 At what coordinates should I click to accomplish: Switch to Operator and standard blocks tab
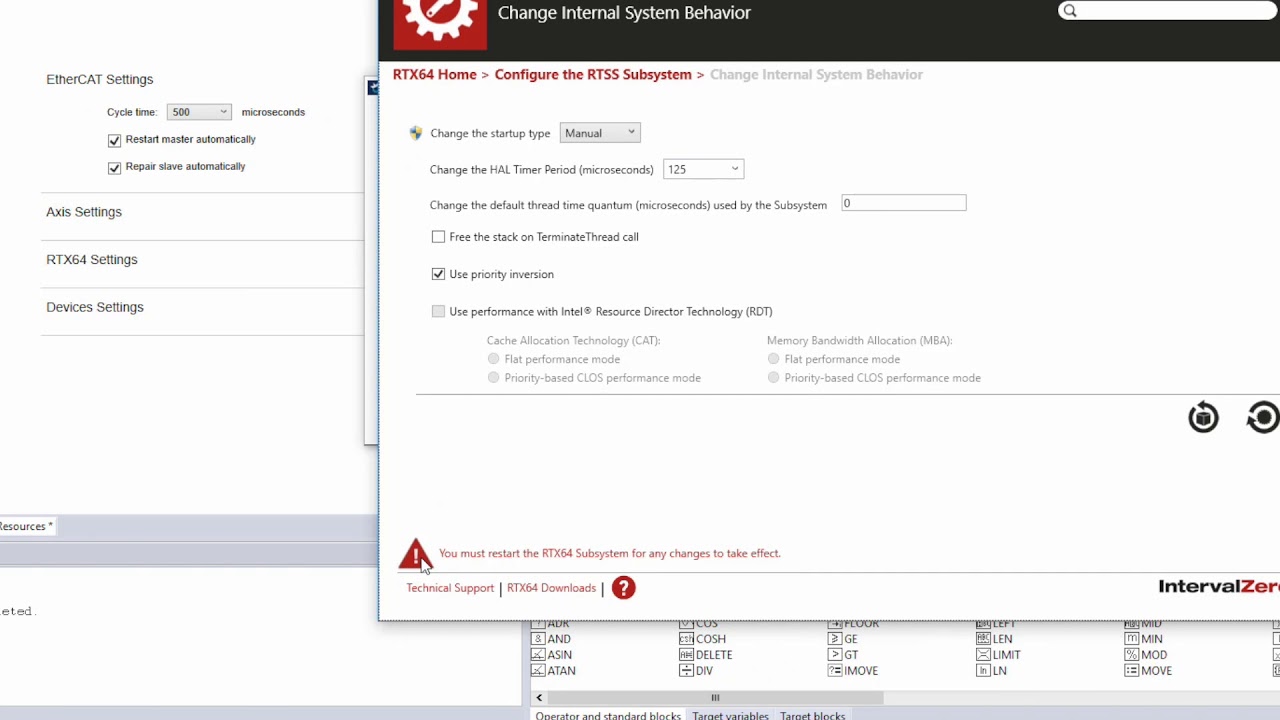(608, 715)
